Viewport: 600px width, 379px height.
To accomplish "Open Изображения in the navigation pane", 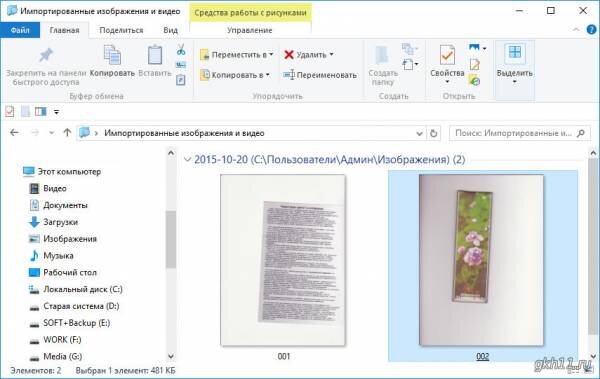I will coord(63,239).
